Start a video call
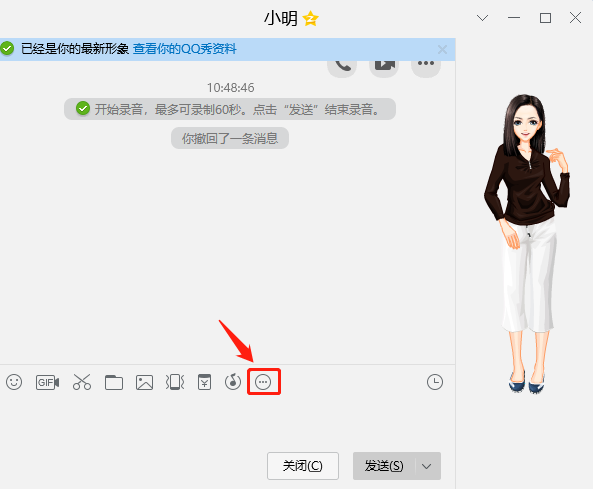Viewport: 593px width, 489px height. tap(384, 65)
